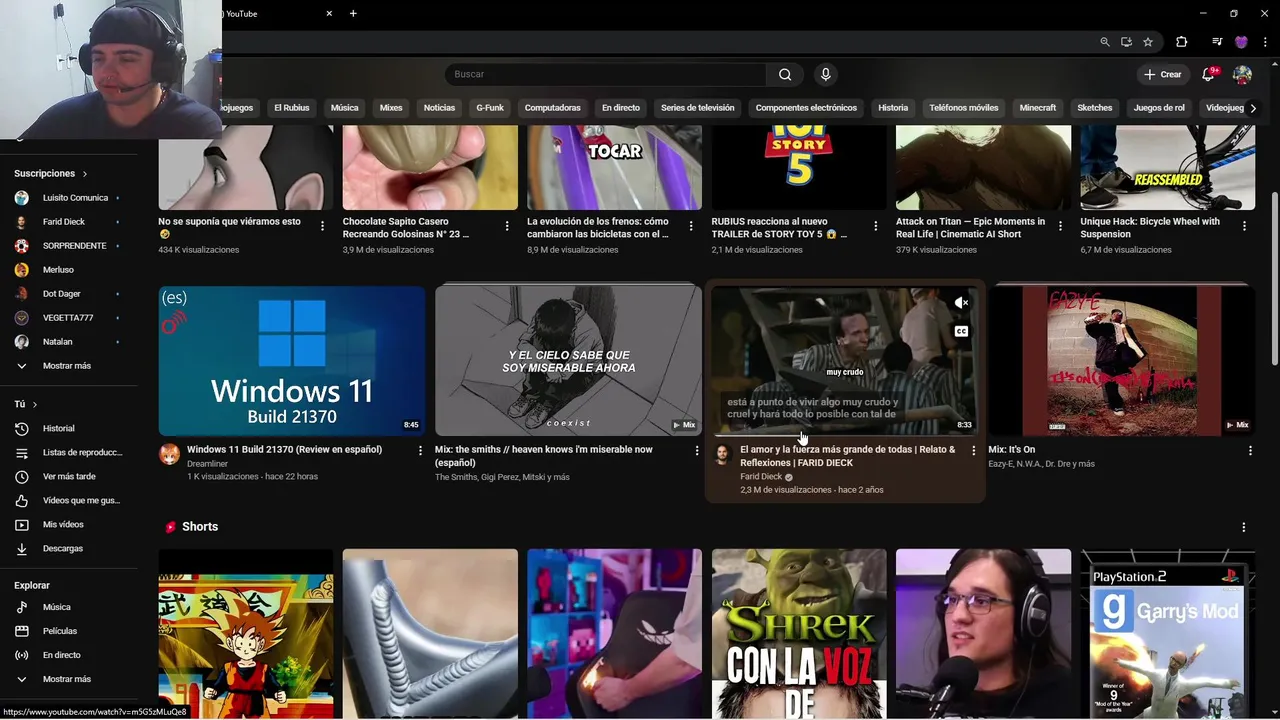
Task: Open options for Attack on Titan video
Action: tap(1060, 227)
